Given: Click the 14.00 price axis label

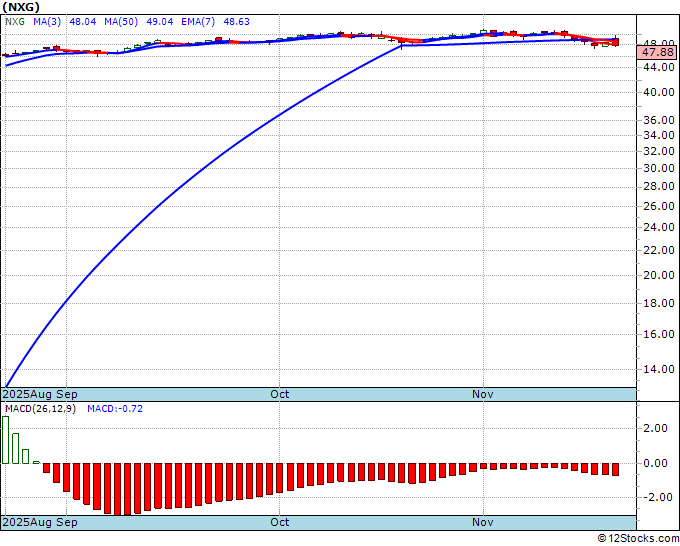Looking at the screenshot, I should pos(657,369).
